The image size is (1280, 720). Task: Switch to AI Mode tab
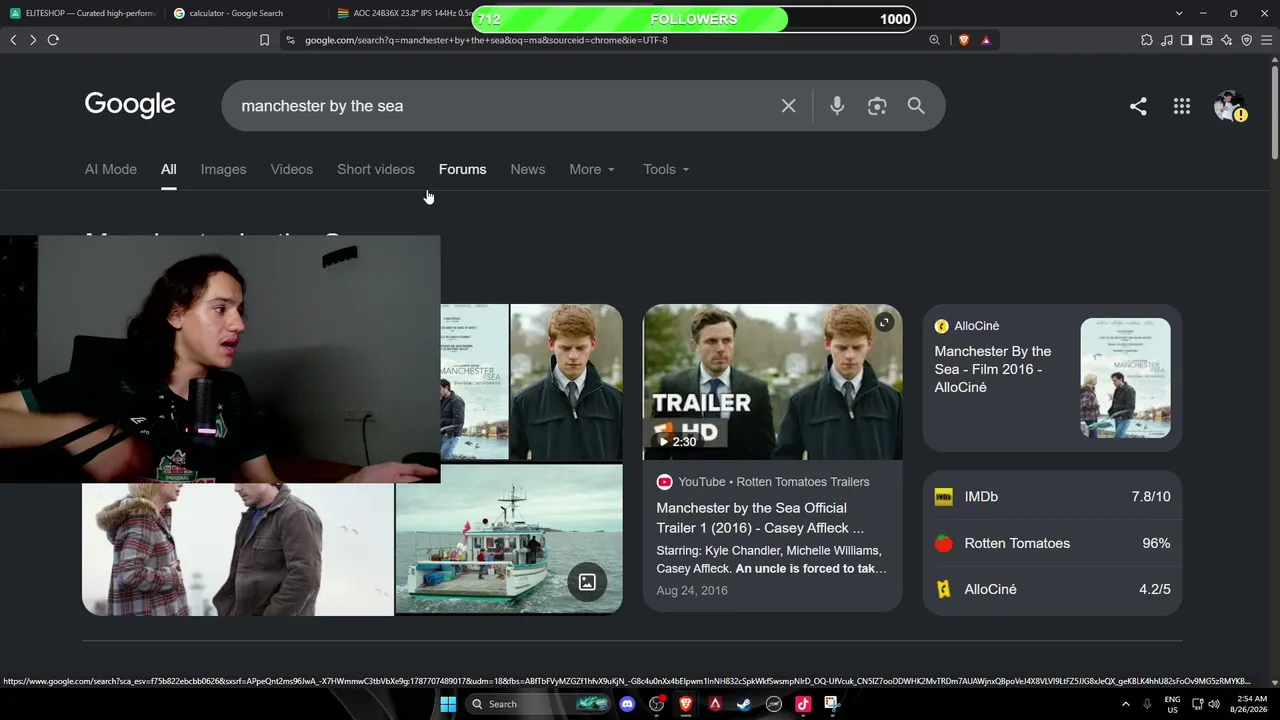(111, 169)
